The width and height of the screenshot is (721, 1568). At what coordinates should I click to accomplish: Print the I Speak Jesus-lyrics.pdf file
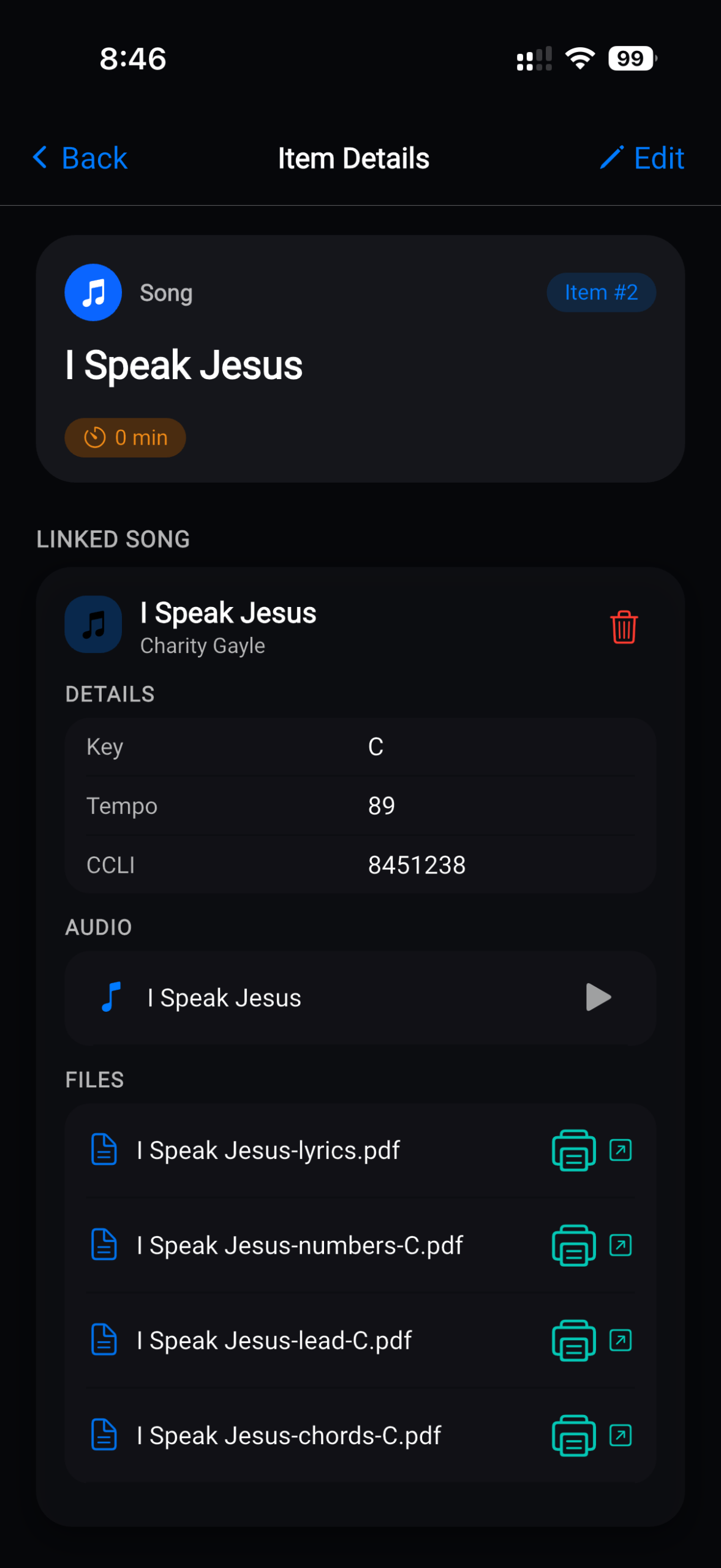point(573,1150)
